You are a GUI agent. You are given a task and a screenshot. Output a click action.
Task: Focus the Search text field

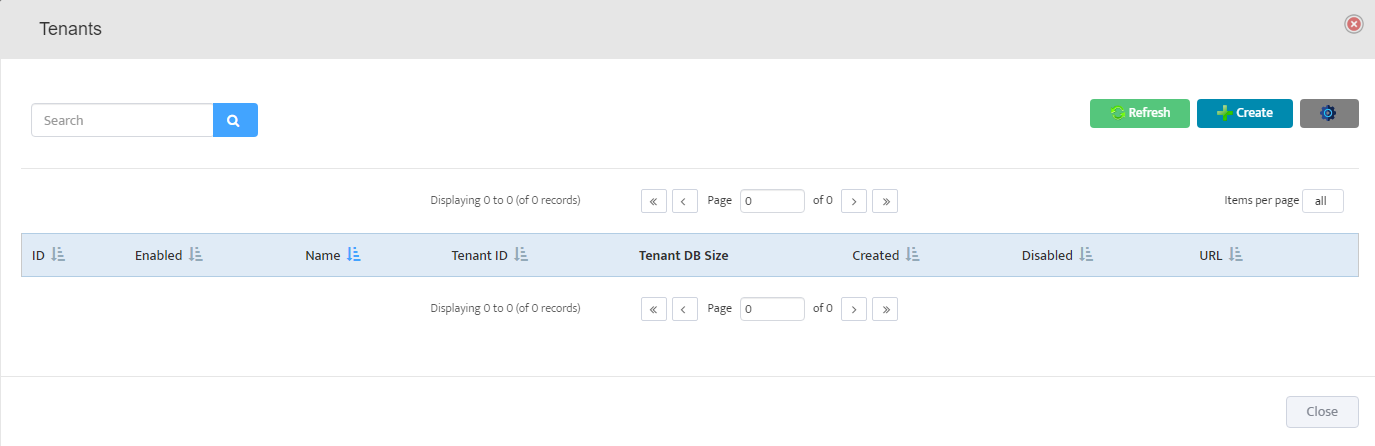122,120
